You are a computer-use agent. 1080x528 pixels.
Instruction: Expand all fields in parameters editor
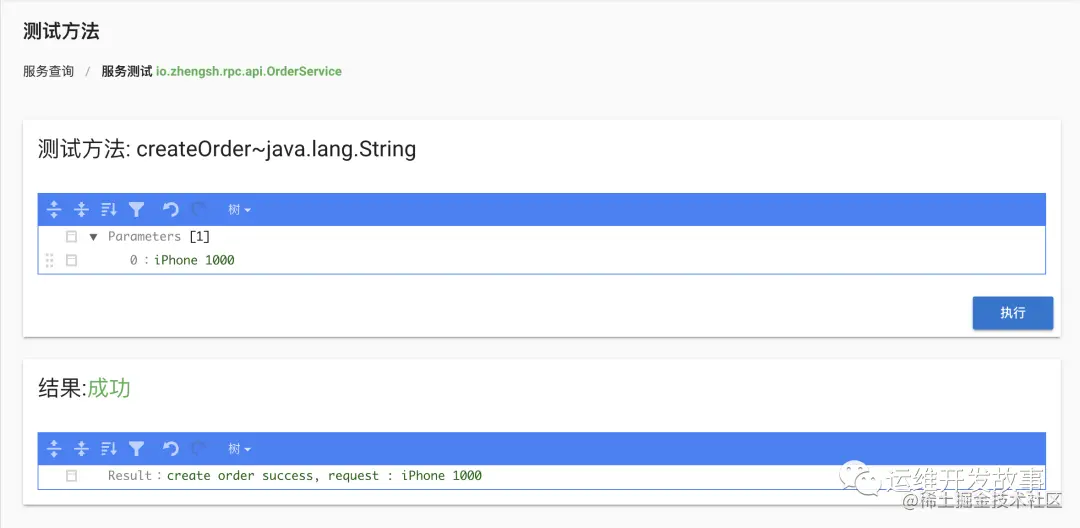(x=54, y=209)
